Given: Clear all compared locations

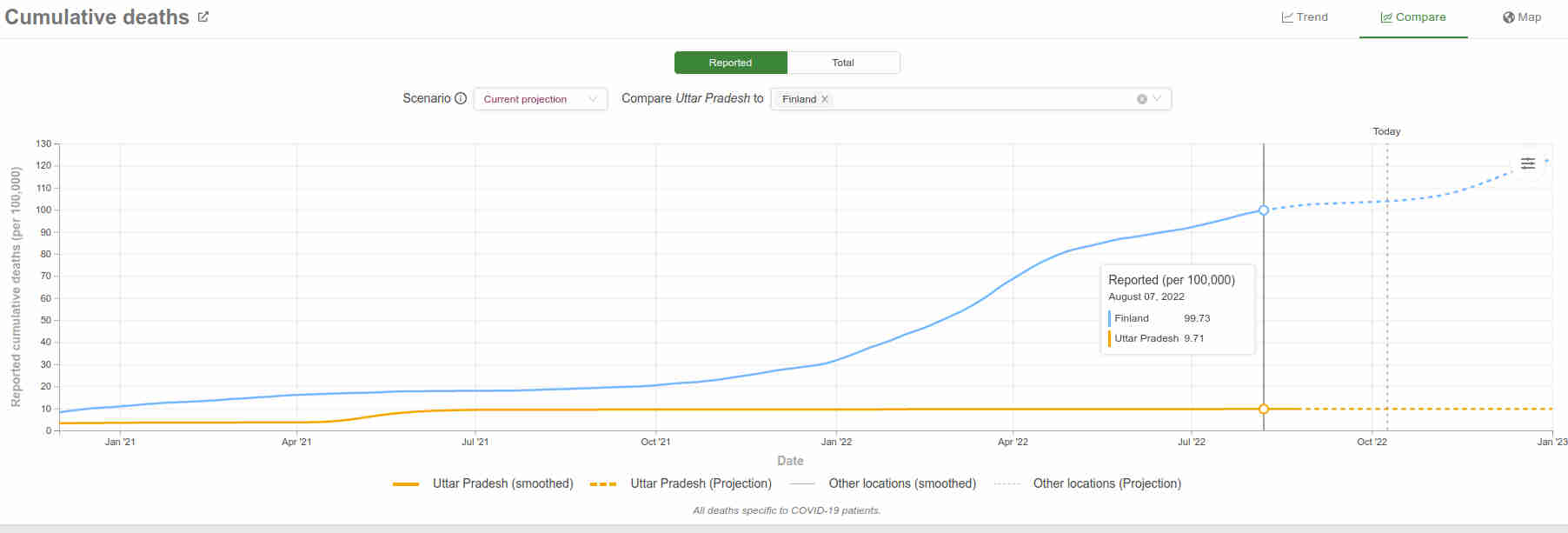Looking at the screenshot, I should coord(1142,99).
